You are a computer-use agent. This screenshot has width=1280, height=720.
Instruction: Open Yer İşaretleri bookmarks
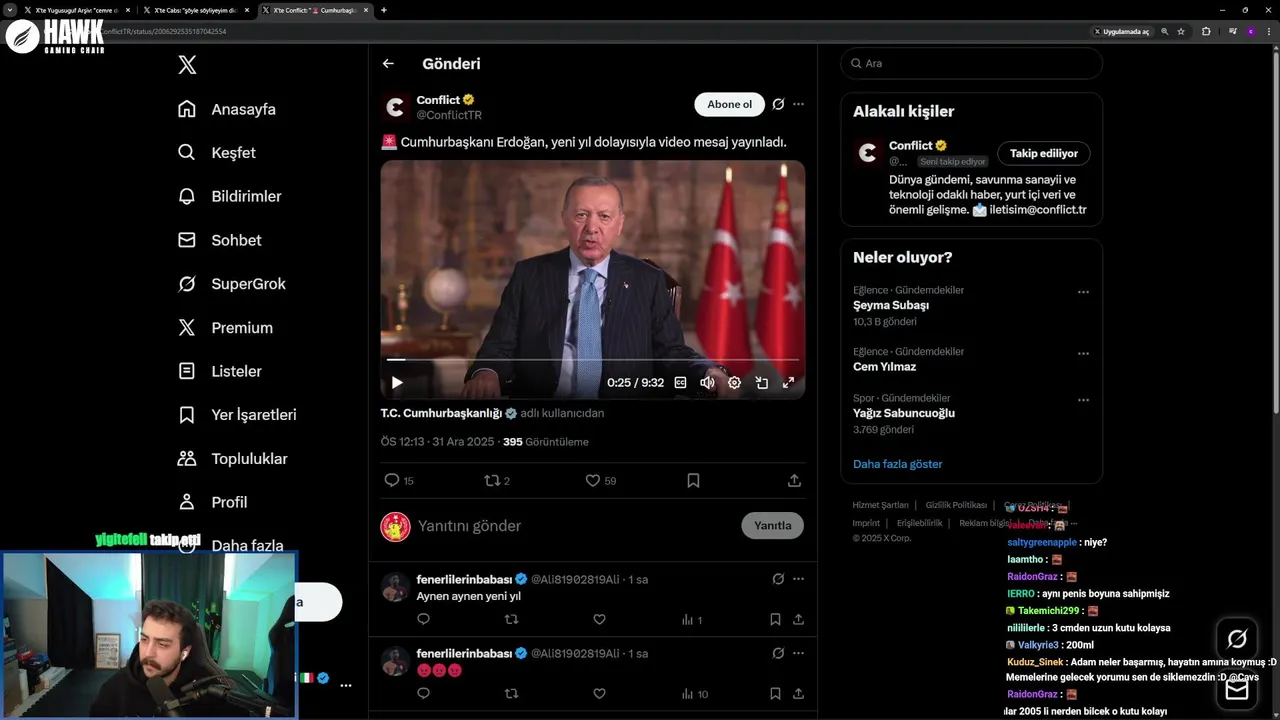pyautogui.click(x=236, y=415)
